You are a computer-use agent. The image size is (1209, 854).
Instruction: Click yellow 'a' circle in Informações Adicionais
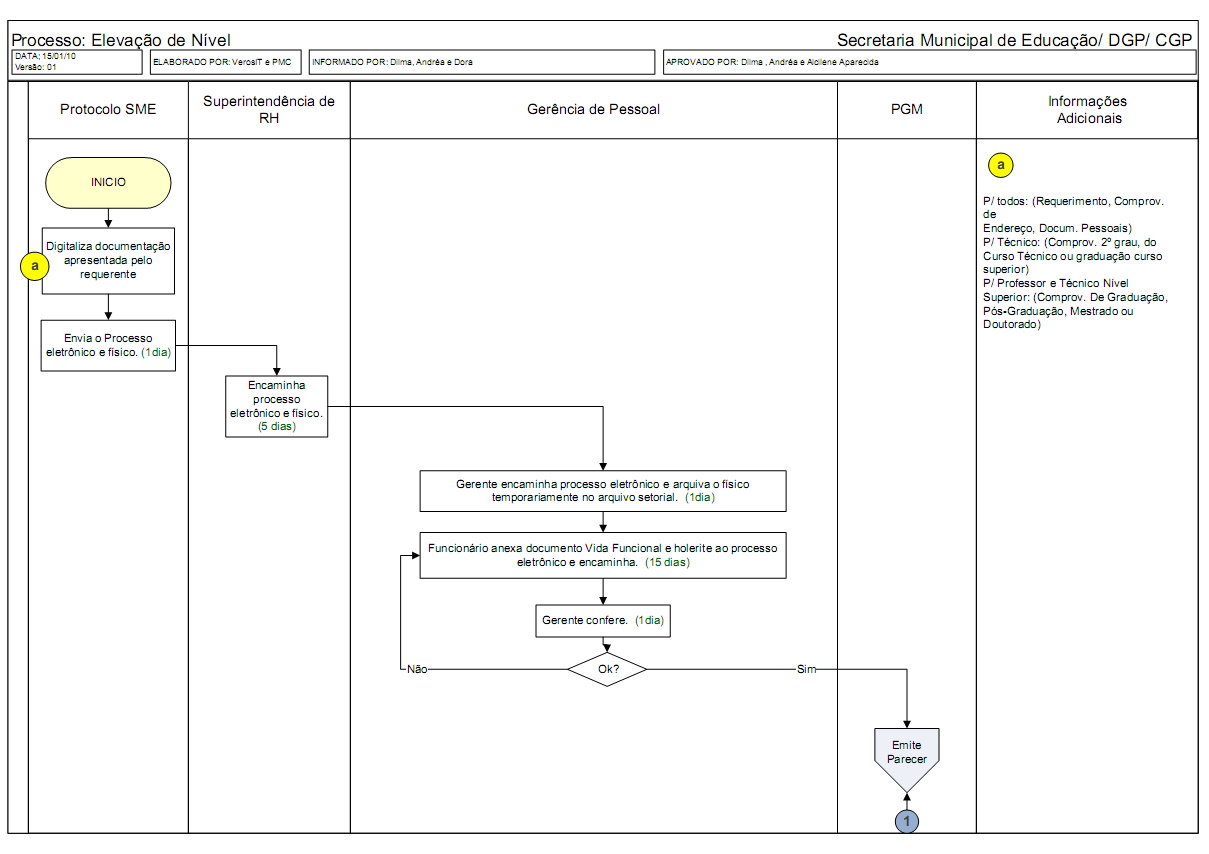1001,165
